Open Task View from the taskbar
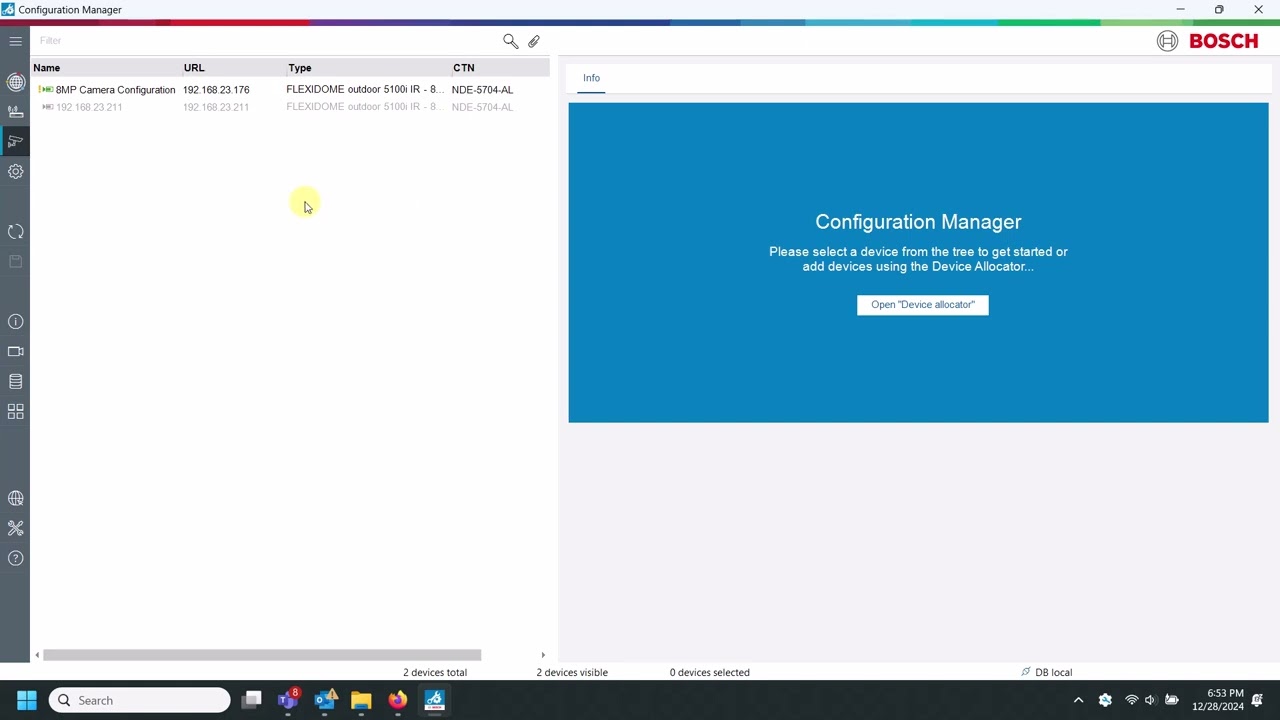The image size is (1280, 720). (x=252, y=700)
